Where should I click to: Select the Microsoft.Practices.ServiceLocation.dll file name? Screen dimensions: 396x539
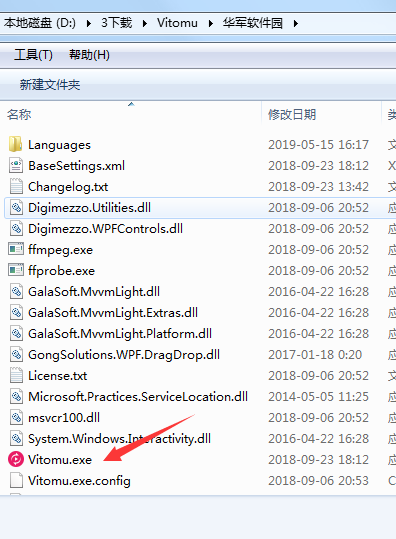(138, 396)
